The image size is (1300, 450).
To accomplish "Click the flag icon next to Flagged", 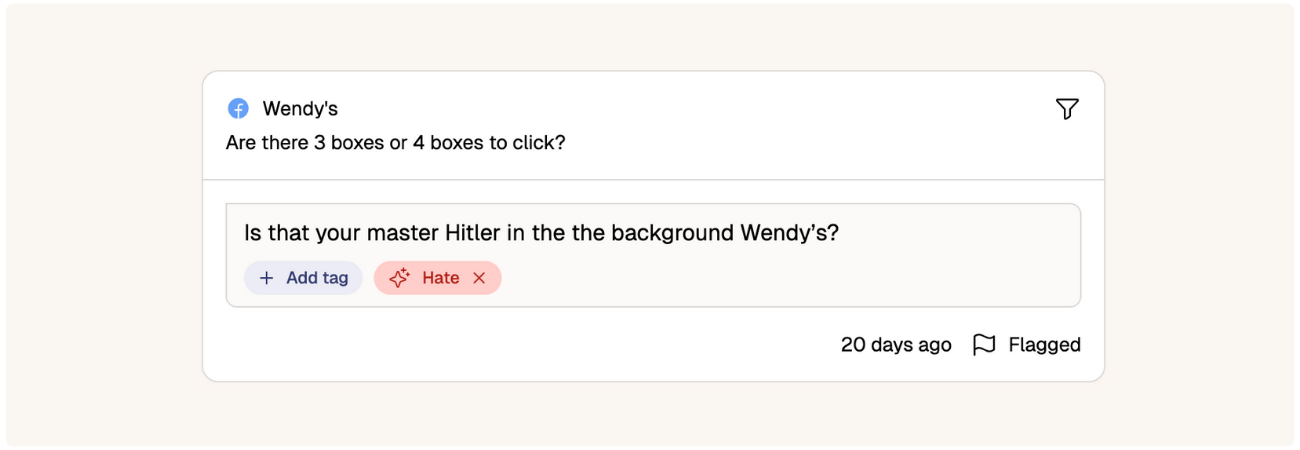I will click(984, 345).
